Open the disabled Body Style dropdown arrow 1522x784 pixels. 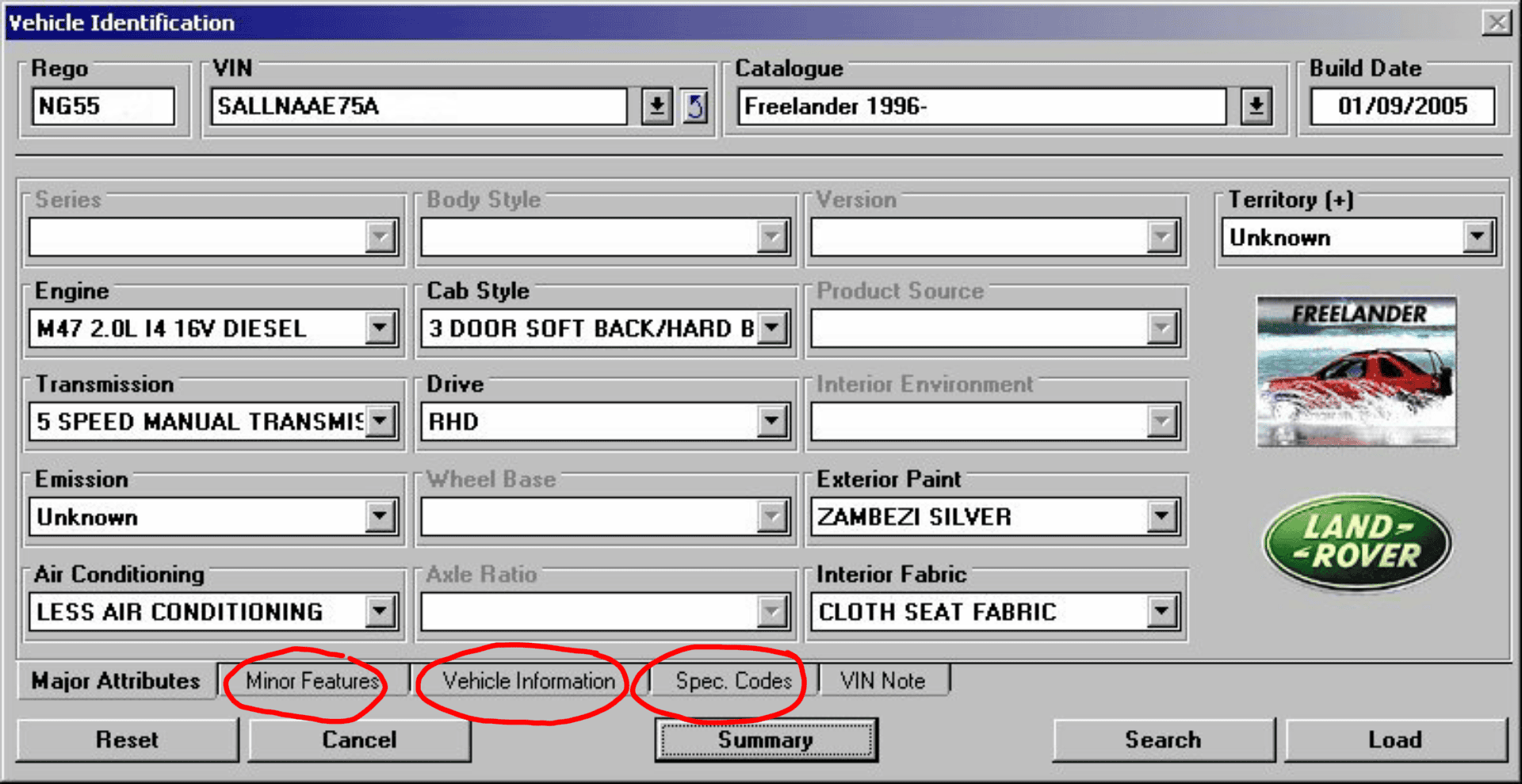pos(772,236)
